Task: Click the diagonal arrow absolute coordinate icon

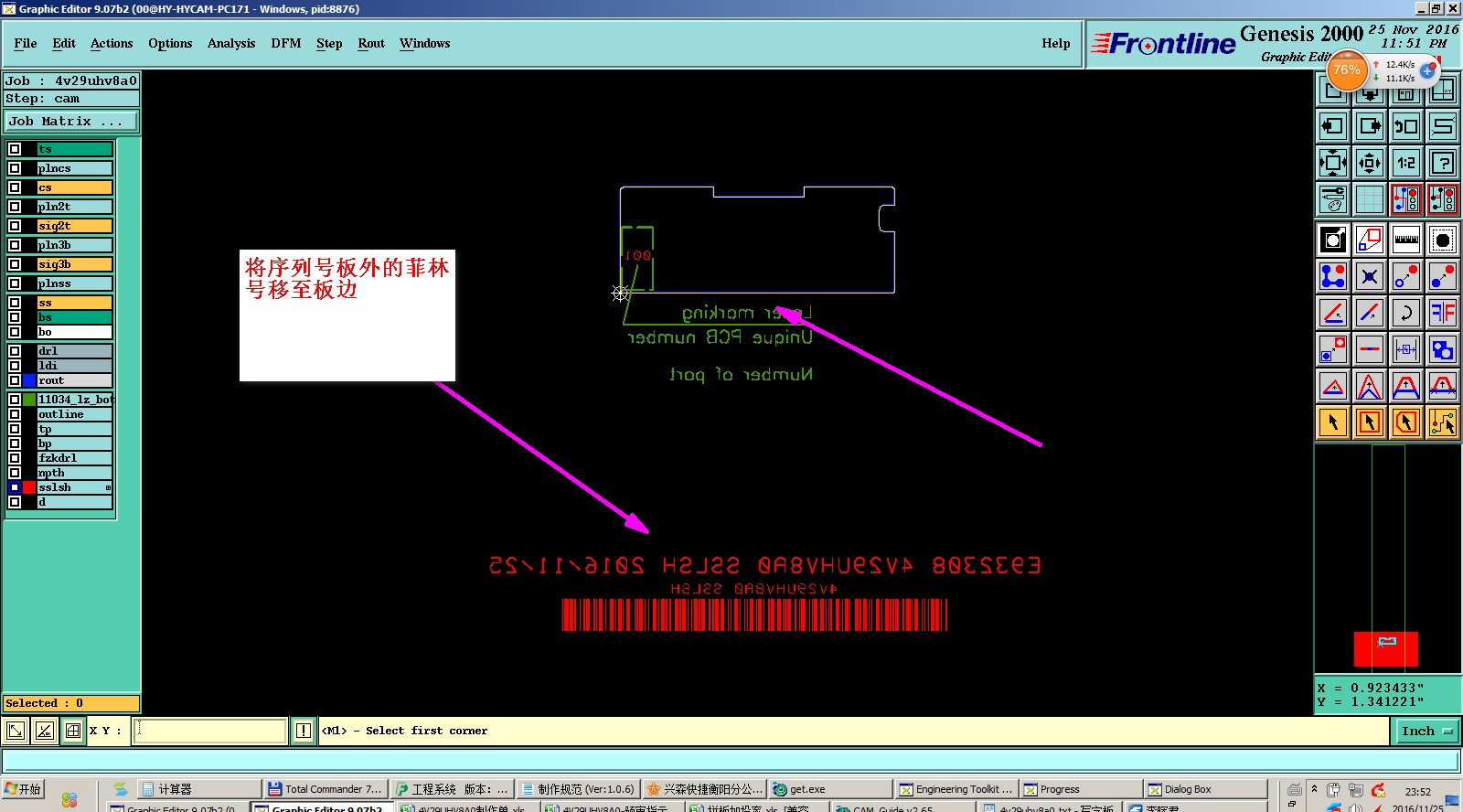Action: 16,731
